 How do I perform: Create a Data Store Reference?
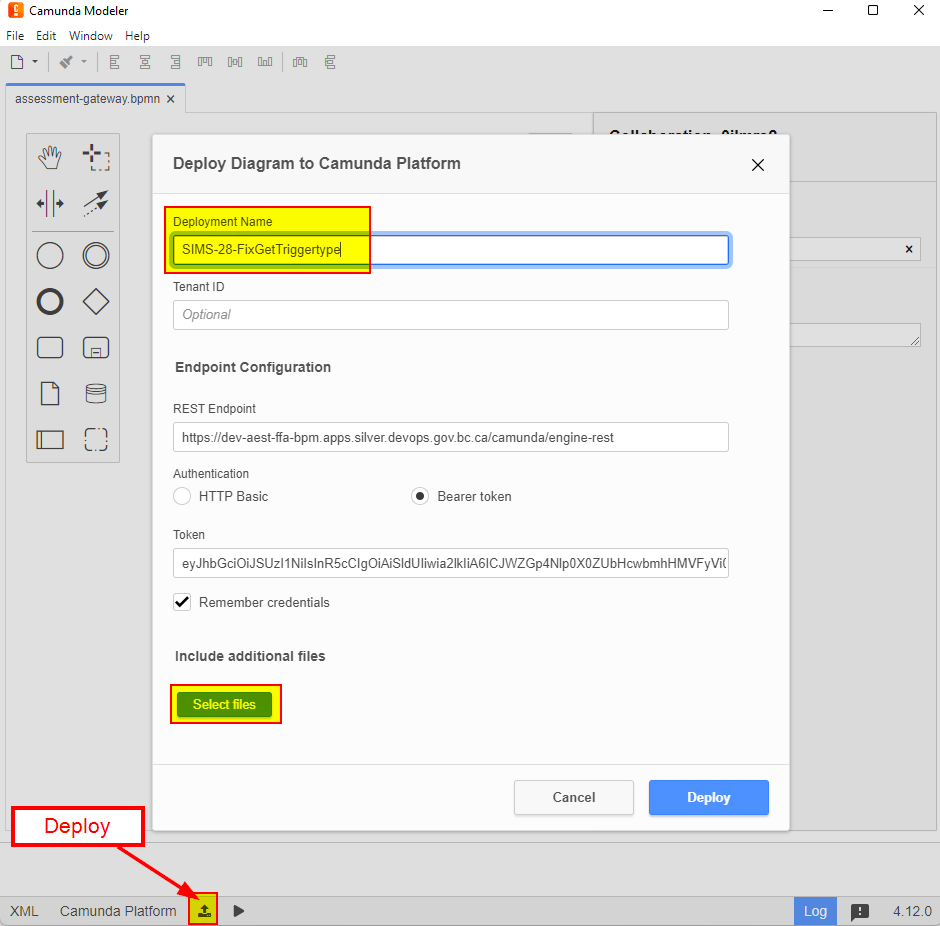tap(96, 394)
